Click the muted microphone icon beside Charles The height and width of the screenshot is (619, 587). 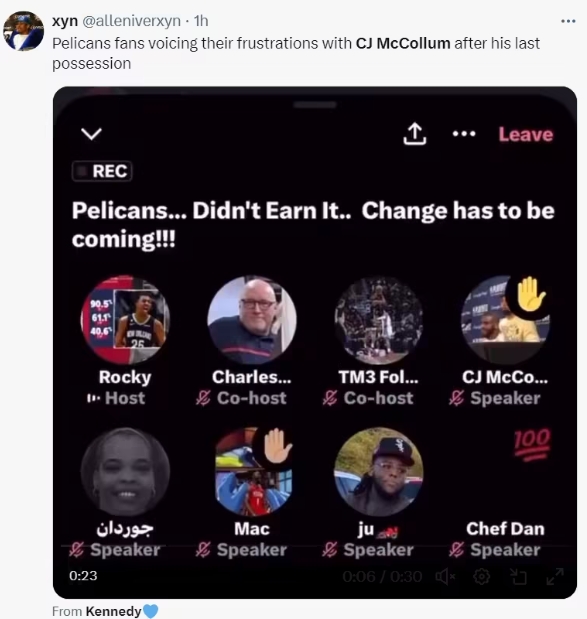click(203, 398)
